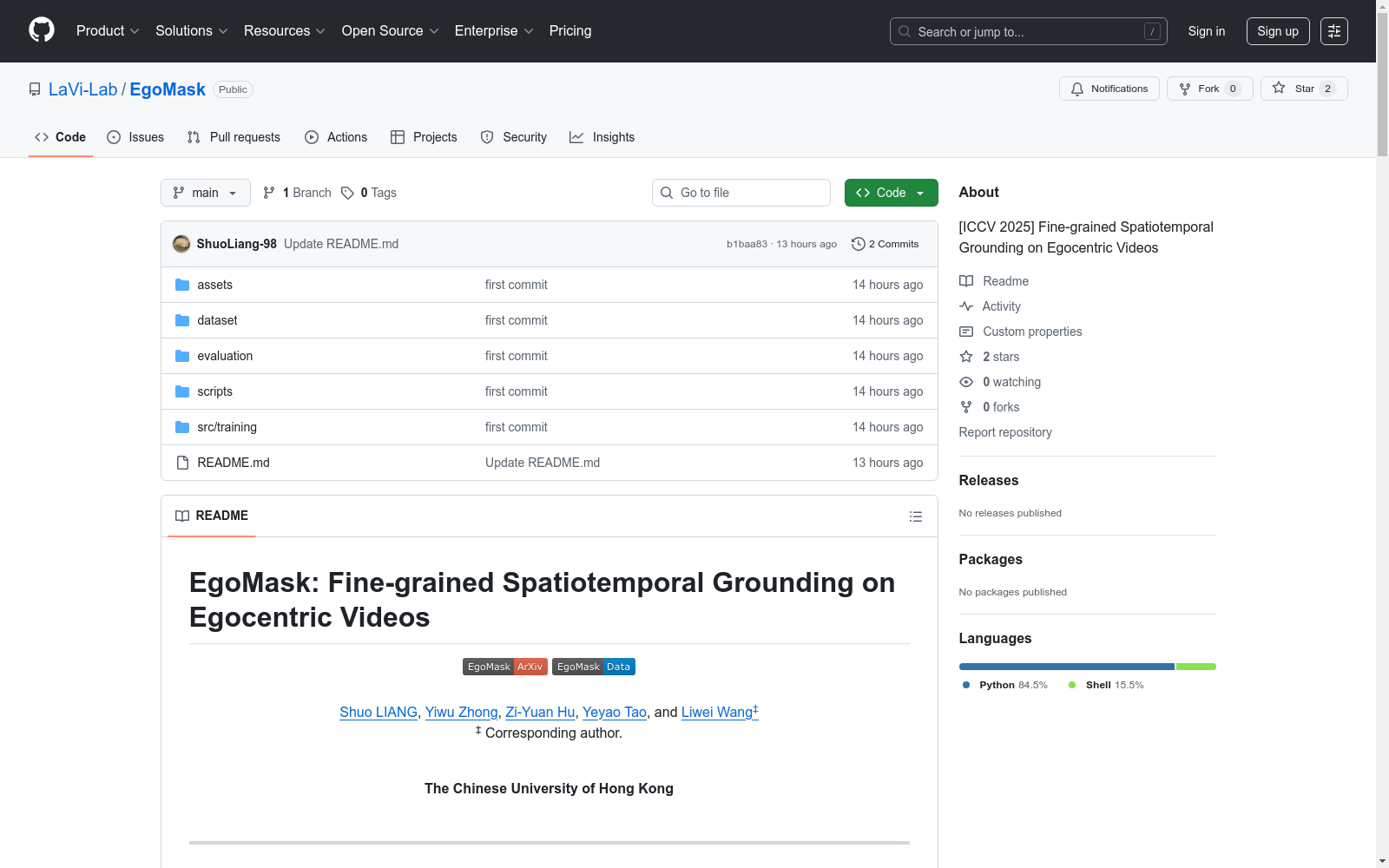Viewport: 1389px width, 868px height.
Task: Click the assets folder icon
Action: [x=182, y=285]
